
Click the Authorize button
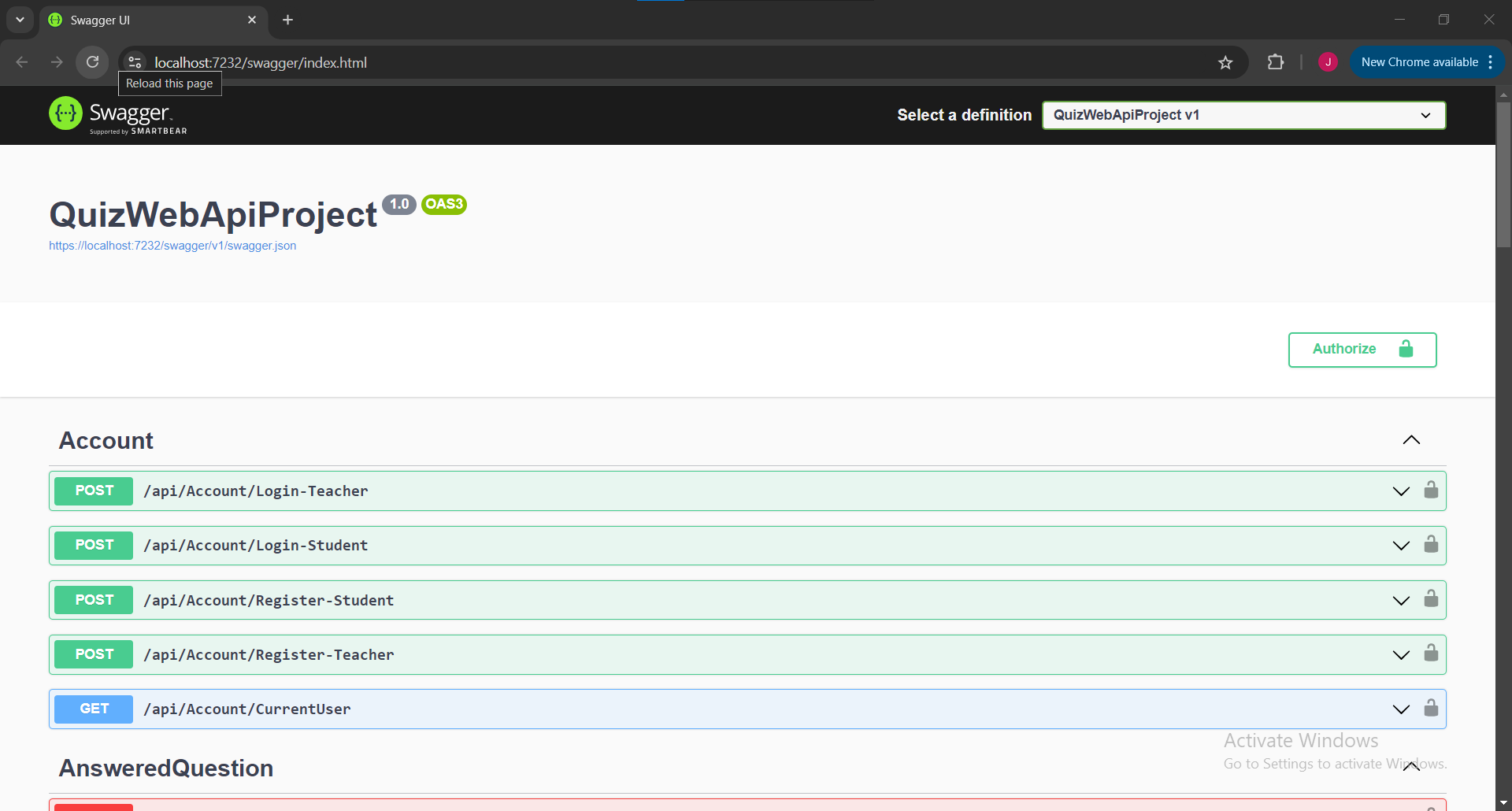point(1362,349)
